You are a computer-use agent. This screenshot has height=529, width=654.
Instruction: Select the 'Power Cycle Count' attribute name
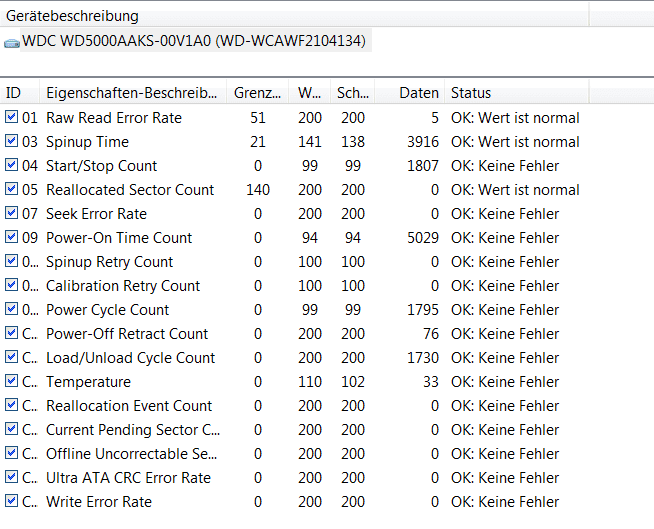(107, 310)
